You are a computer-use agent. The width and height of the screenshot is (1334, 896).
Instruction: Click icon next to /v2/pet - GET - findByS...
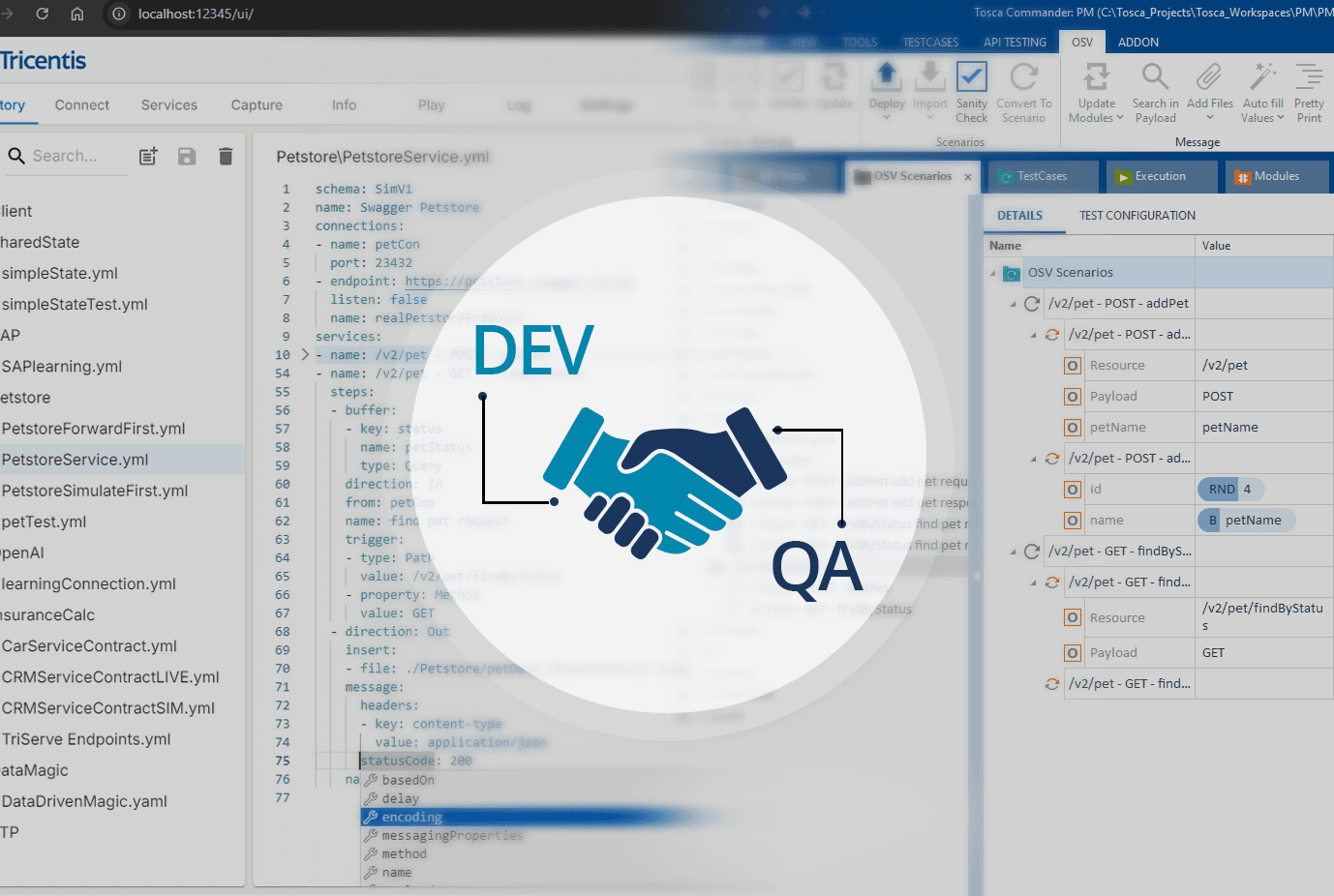(x=1032, y=552)
